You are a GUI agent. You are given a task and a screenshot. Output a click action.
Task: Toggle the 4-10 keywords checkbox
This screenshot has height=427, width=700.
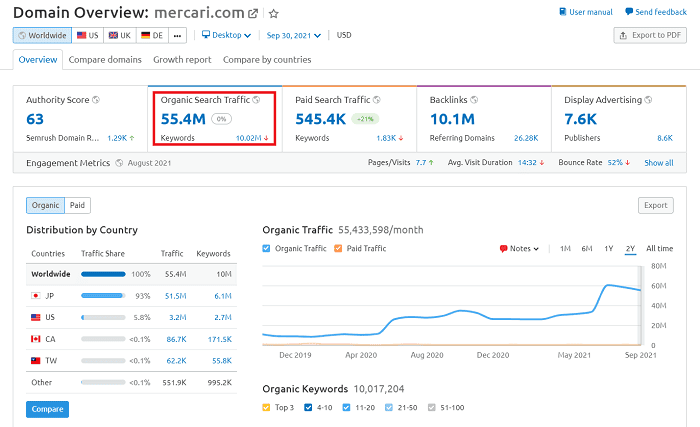308,407
